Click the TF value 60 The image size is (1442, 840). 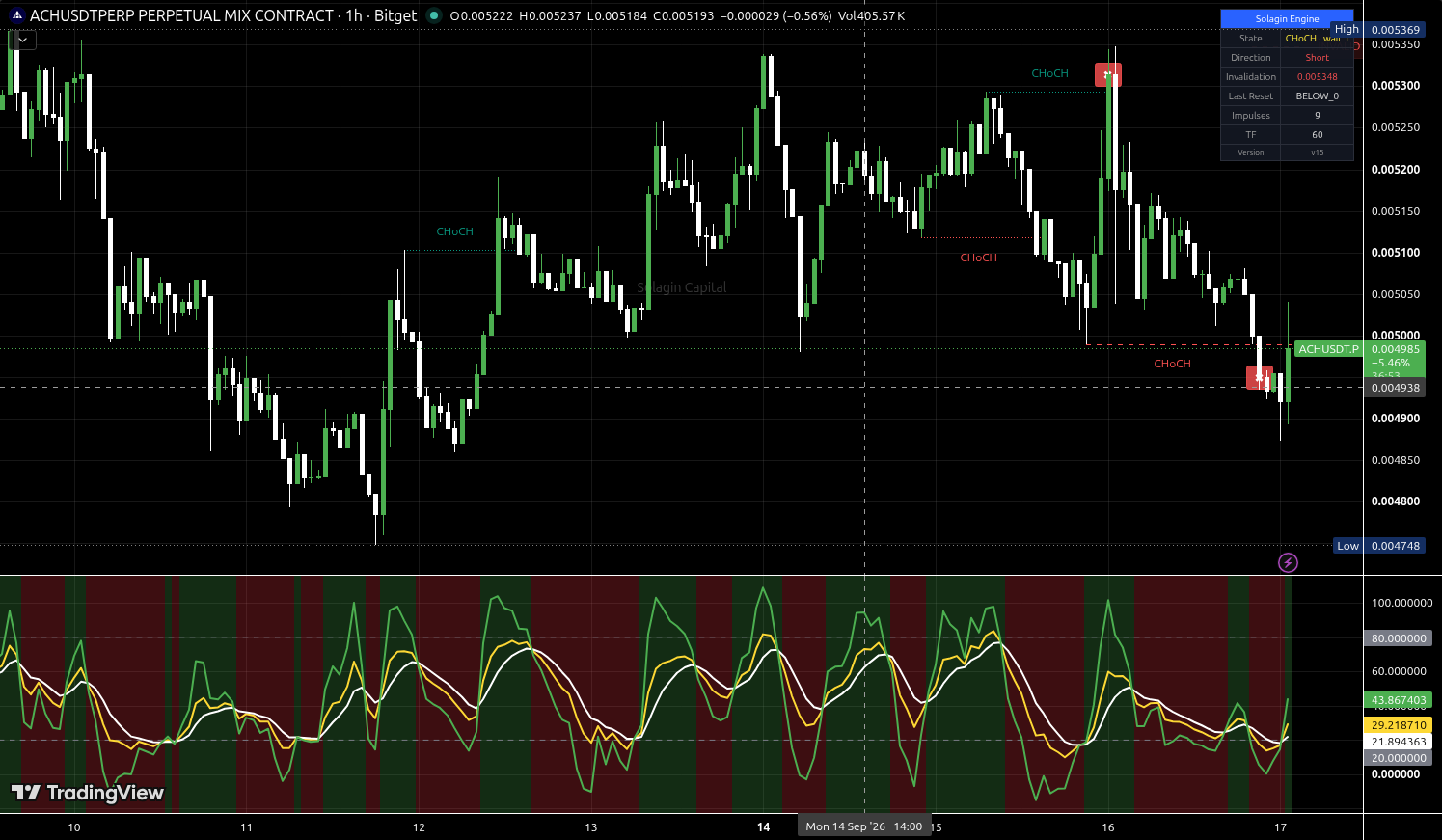click(1317, 135)
